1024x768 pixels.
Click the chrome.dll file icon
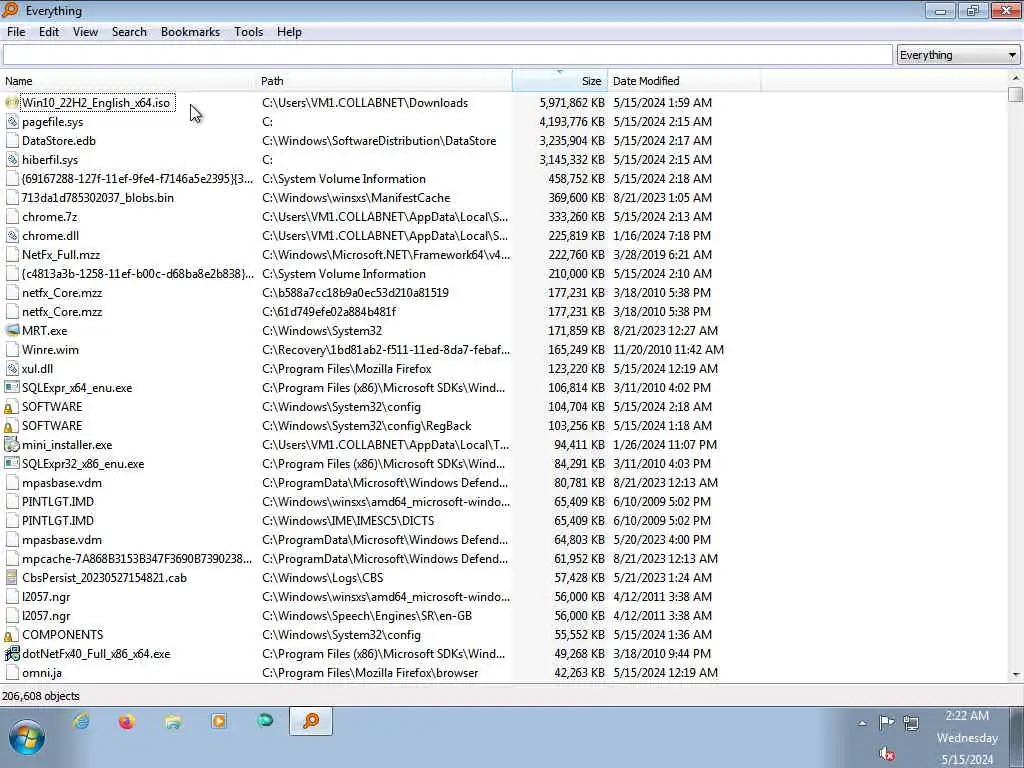tap(12, 236)
